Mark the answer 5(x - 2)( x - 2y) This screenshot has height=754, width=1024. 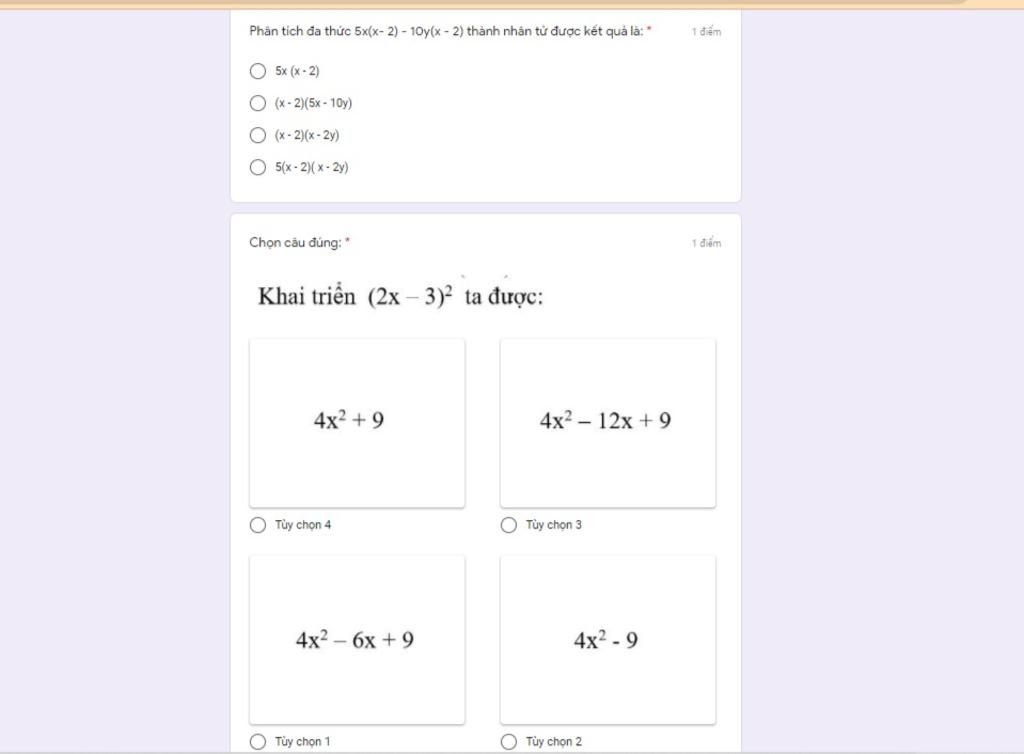(258, 167)
